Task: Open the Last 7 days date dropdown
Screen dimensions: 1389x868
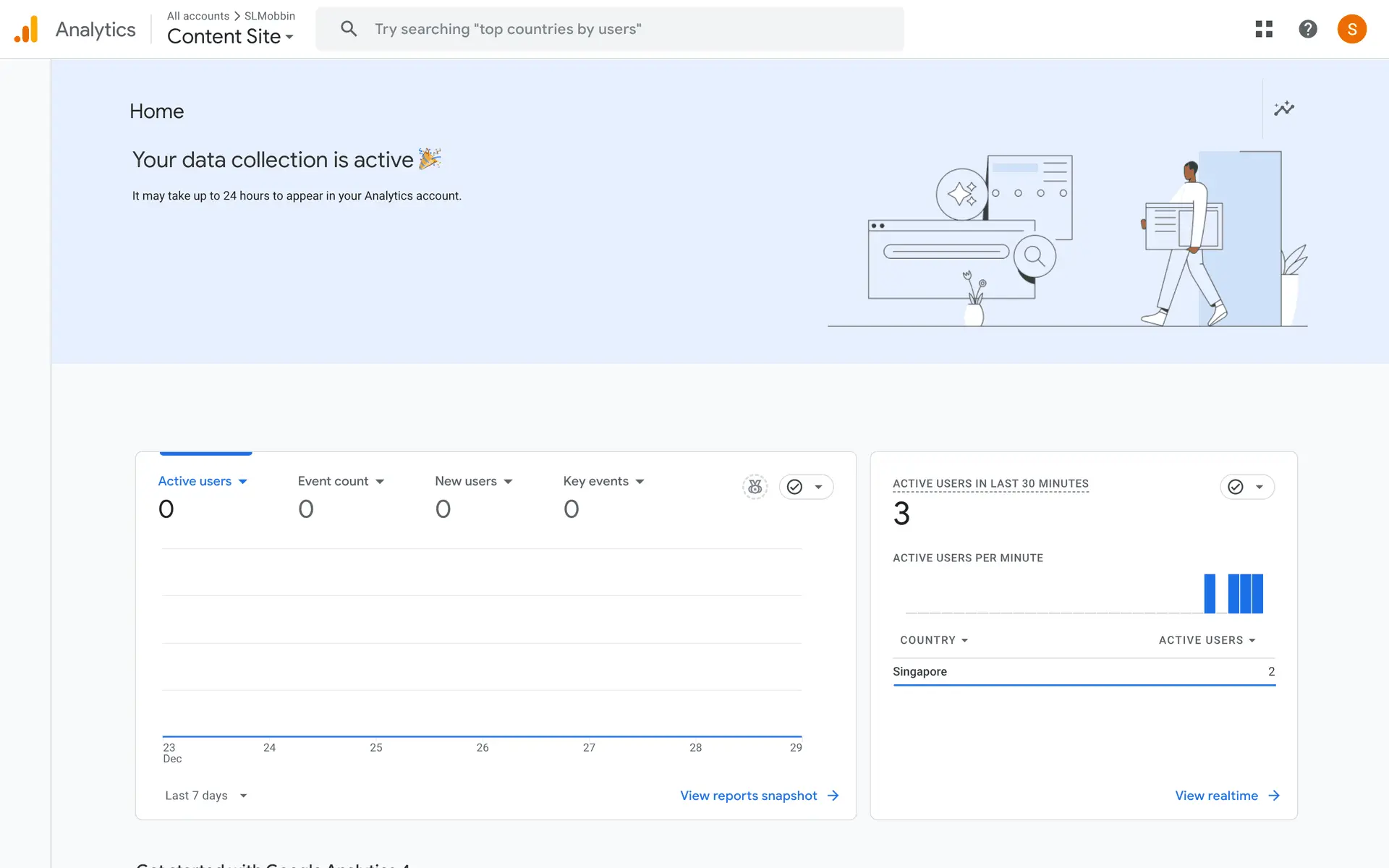Action: click(x=205, y=796)
